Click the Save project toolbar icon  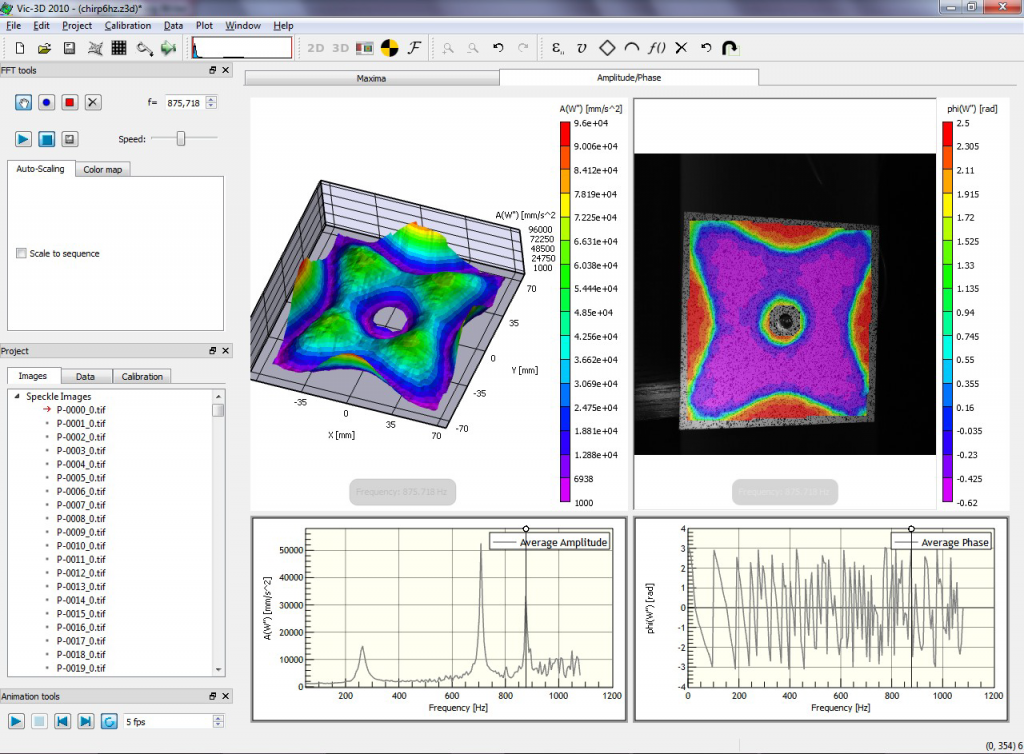click(x=70, y=47)
